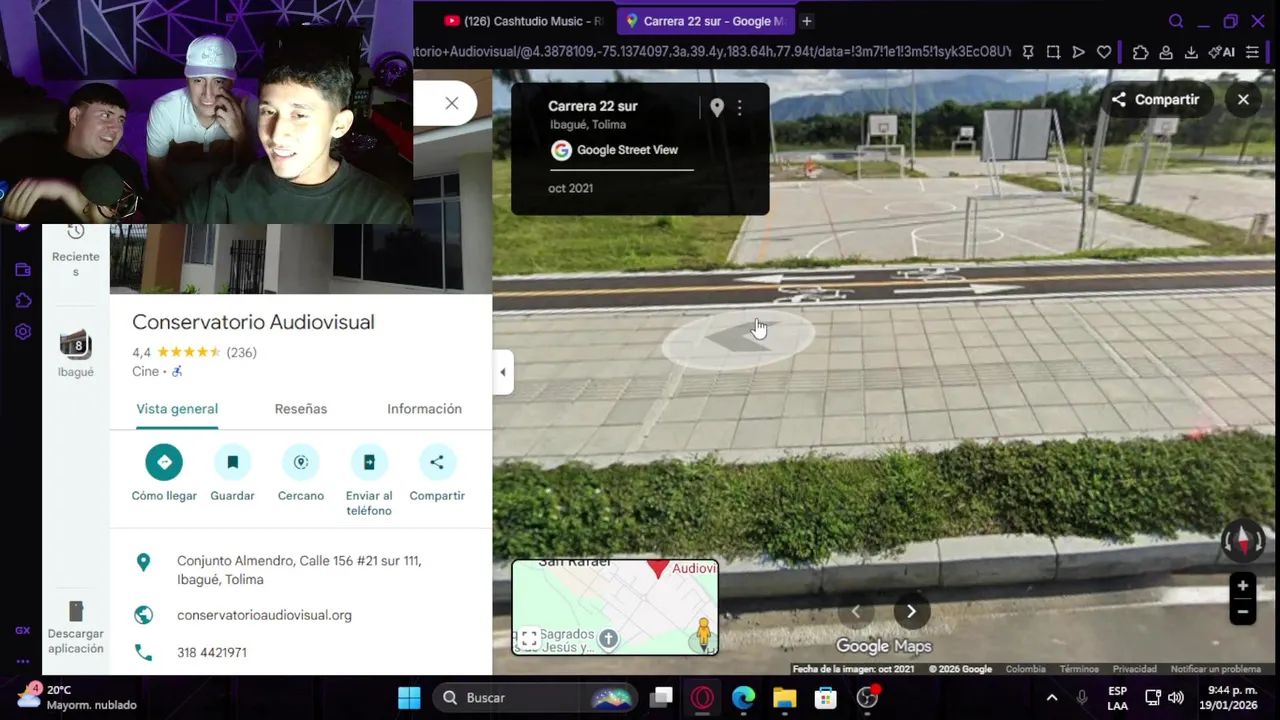Open the Privacidad link in the footer

click(x=1135, y=669)
